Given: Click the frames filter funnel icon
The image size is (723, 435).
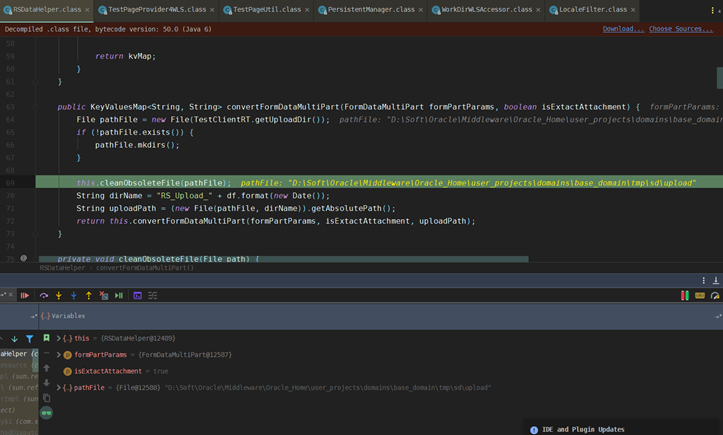Looking at the screenshot, I should [x=29, y=339].
